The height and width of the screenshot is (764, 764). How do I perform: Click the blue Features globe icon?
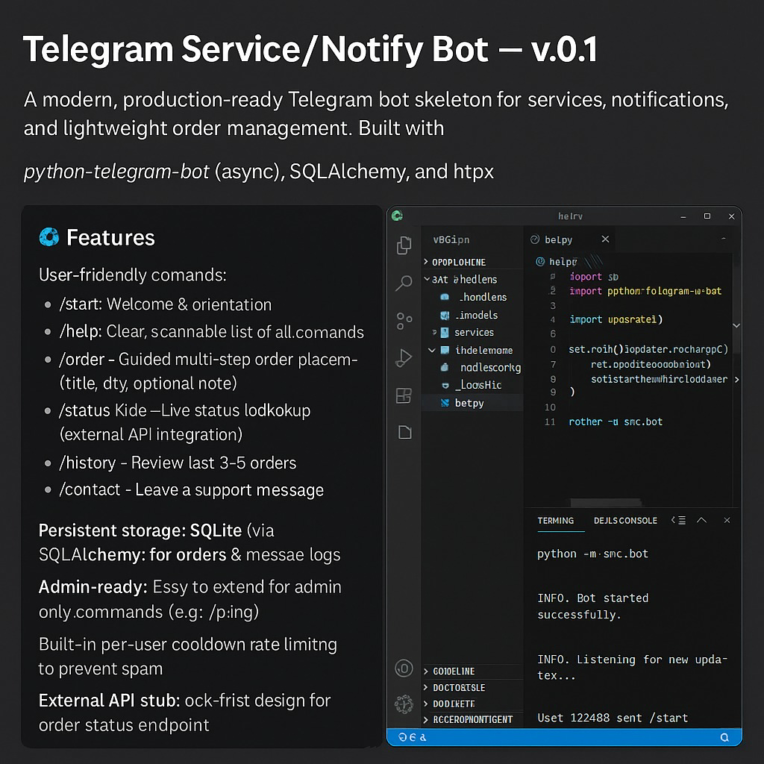(49, 237)
